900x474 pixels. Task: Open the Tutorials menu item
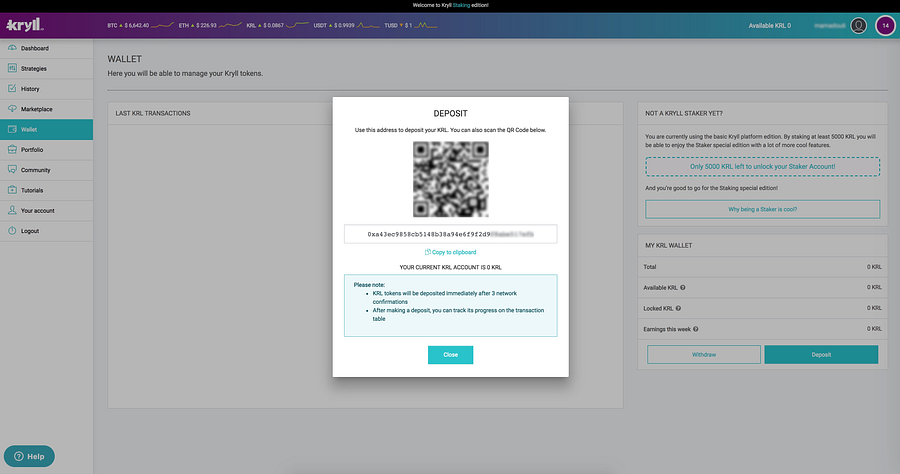(x=46, y=190)
